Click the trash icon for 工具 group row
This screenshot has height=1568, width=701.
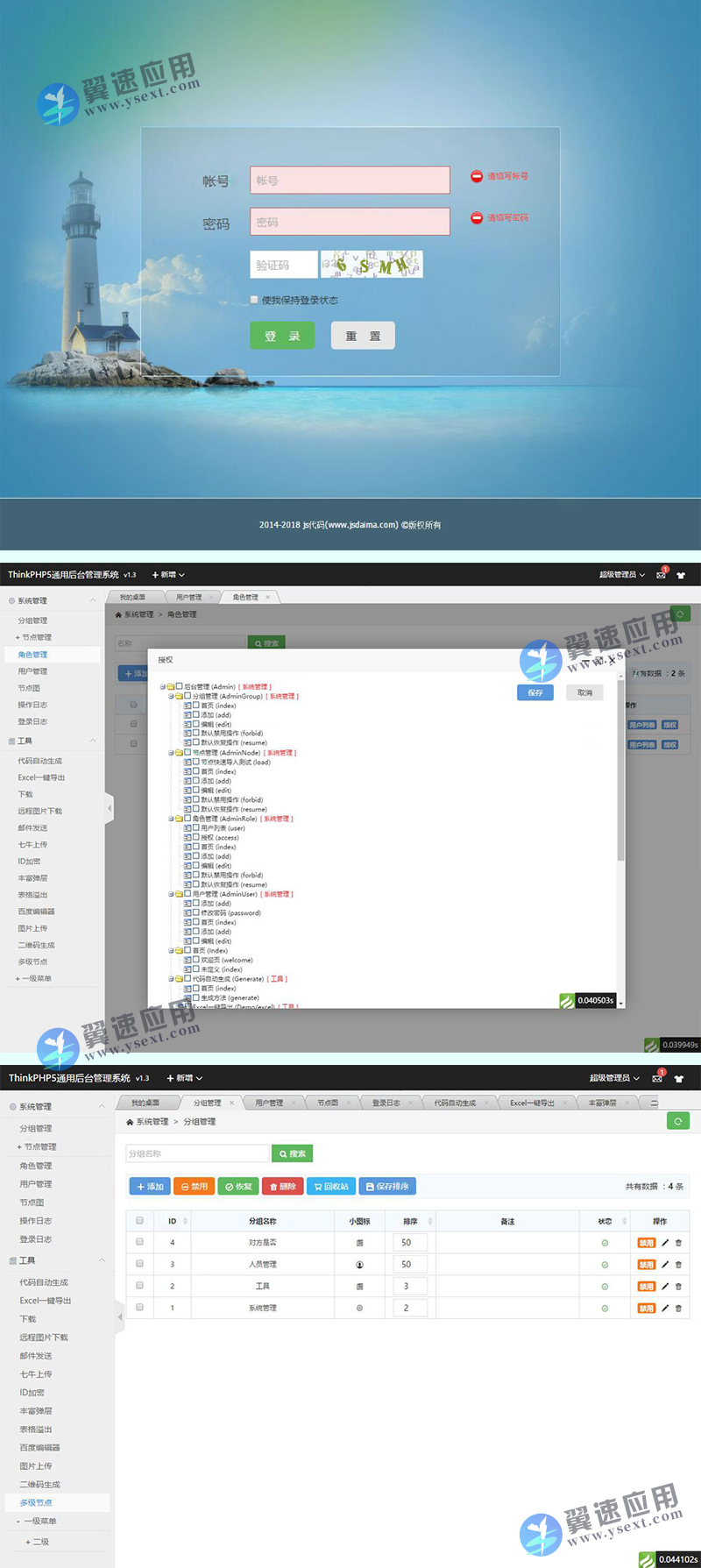[x=678, y=1287]
